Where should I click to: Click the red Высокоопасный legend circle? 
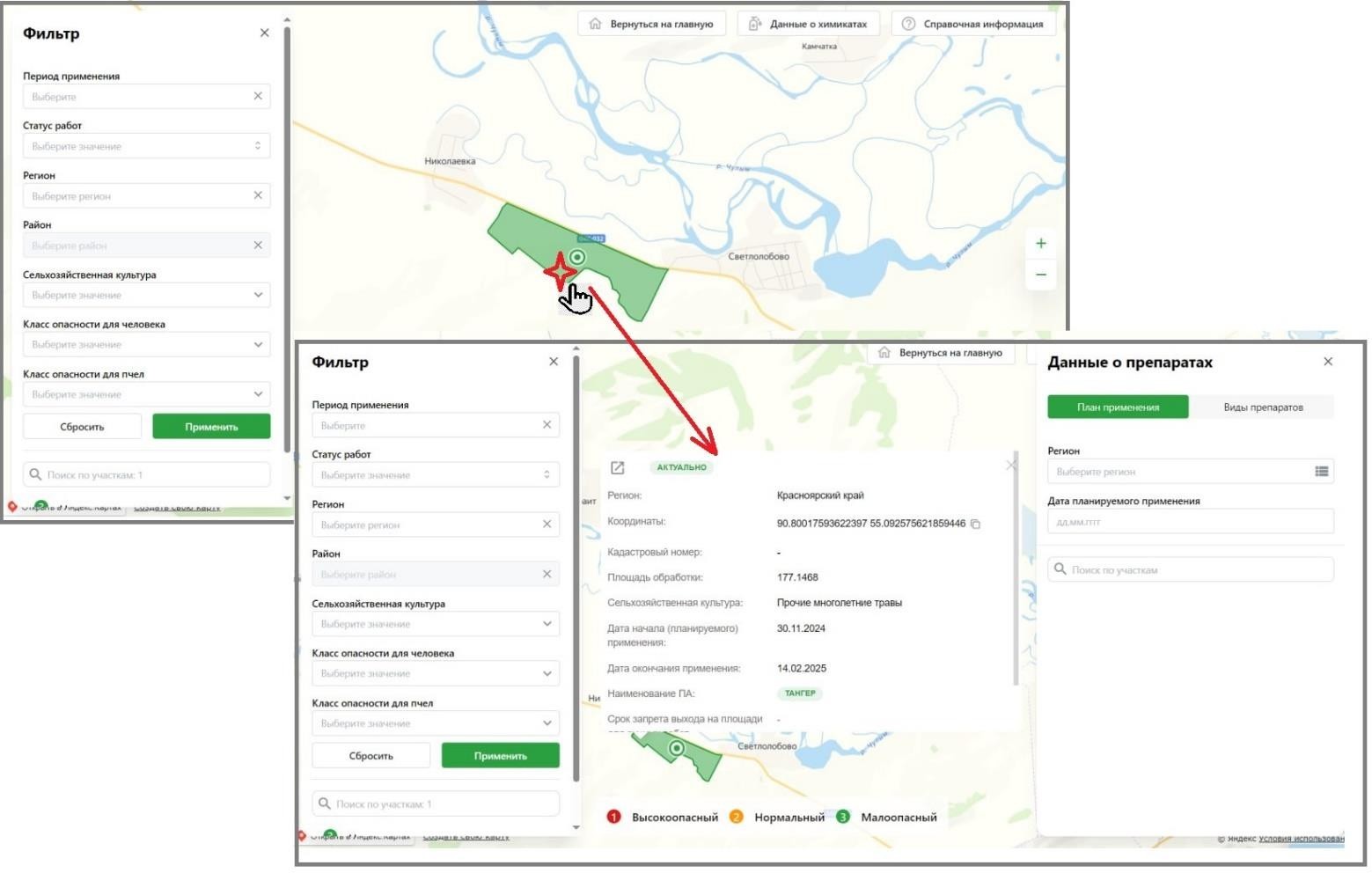pyautogui.click(x=613, y=817)
